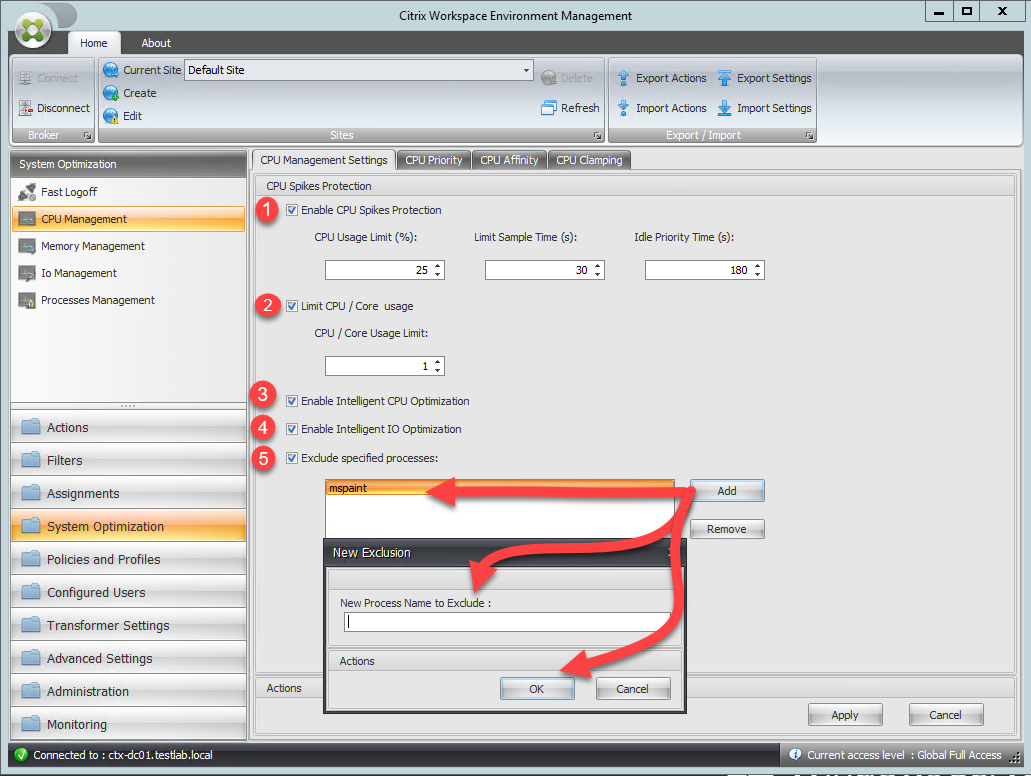Viewport: 1031px width, 776px height.
Task: Click the Import Settings arrow icon
Action: click(724, 108)
